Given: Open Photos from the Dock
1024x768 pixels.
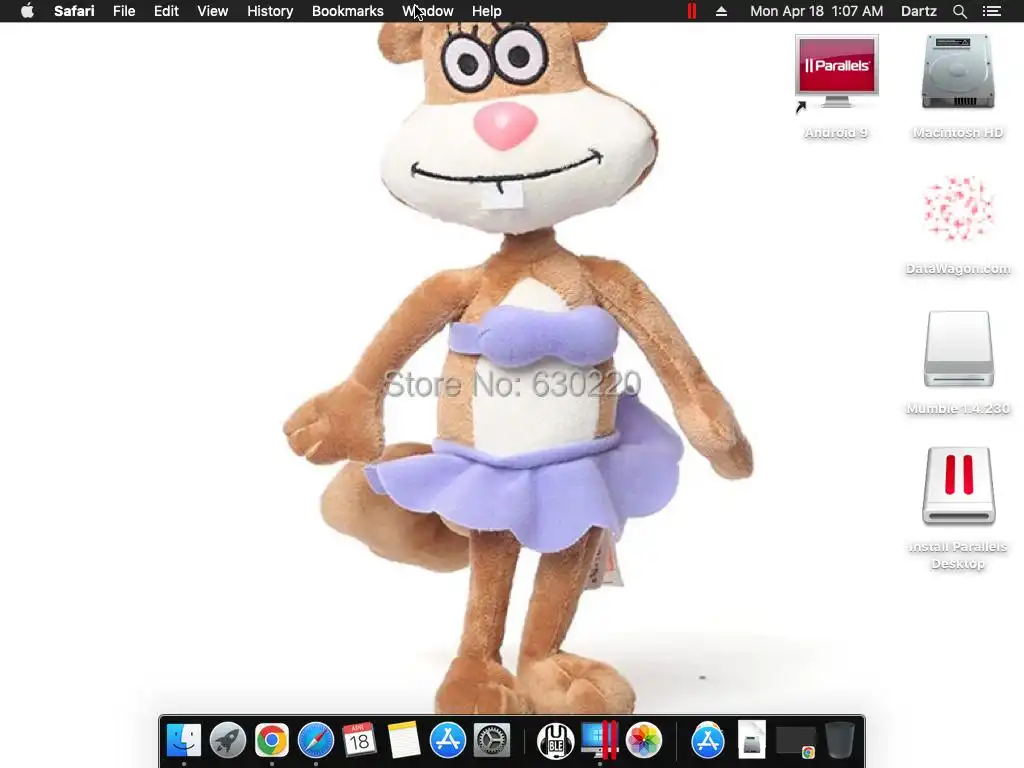Looking at the screenshot, I should pyautogui.click(x=644, y=740).
